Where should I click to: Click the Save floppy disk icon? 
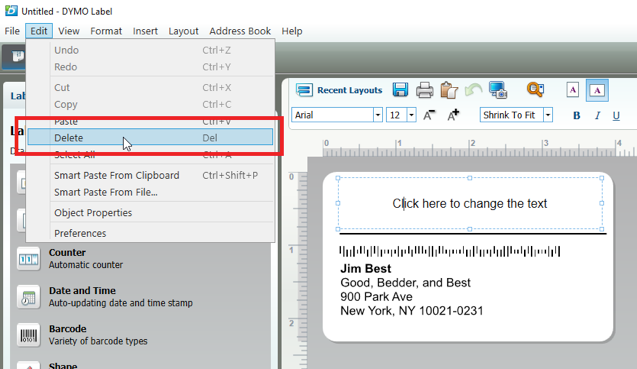(x=400, y=90)
